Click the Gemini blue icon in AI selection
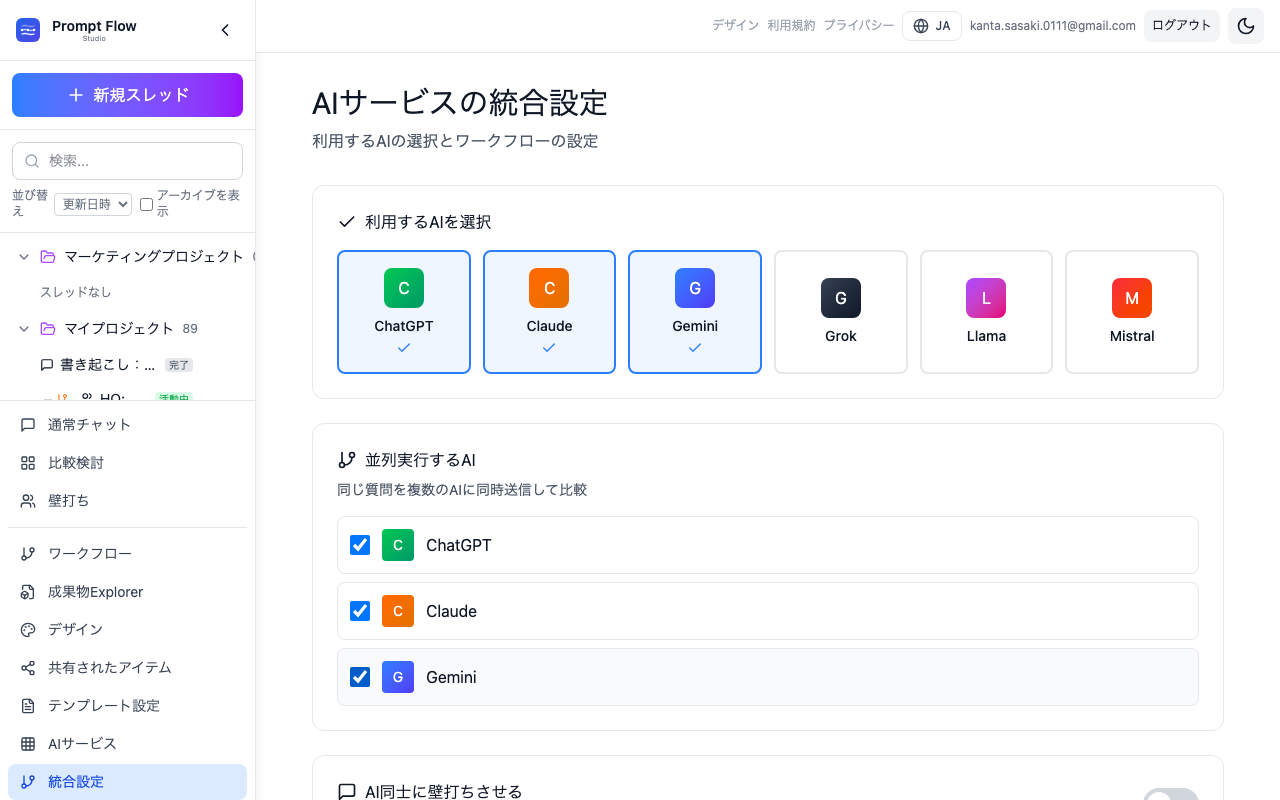The width and height of the screenshot is (1280, 800). tap(695, 288)
